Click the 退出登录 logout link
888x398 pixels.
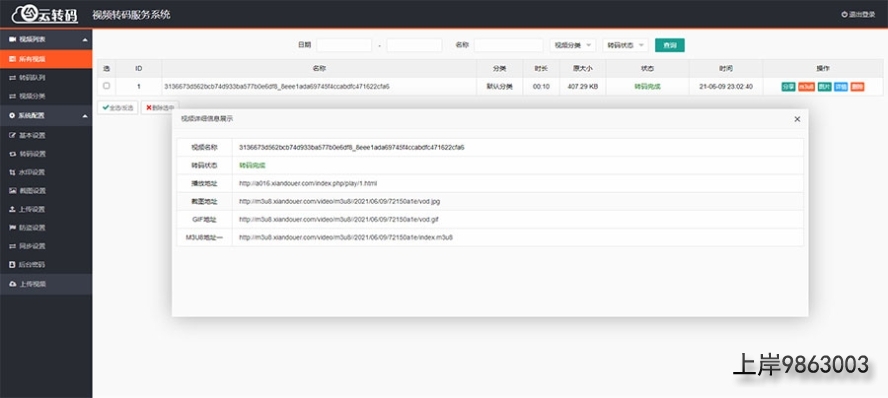coord(859,15)
